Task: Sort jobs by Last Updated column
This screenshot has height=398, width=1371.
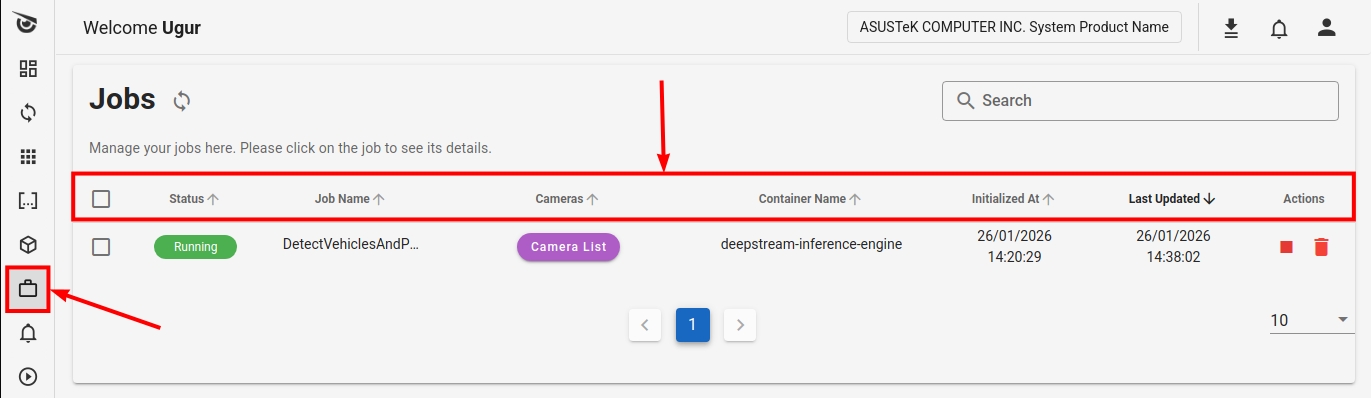Action: pyautogui.click(x=1172, y=199)
